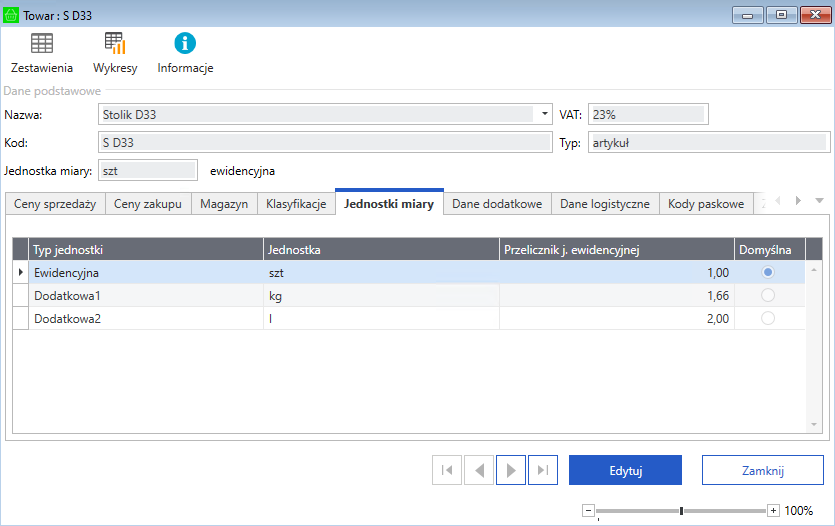Click the zoom in plus icon
This screenshot has width=835, height=526.
(x=773, y=510)
